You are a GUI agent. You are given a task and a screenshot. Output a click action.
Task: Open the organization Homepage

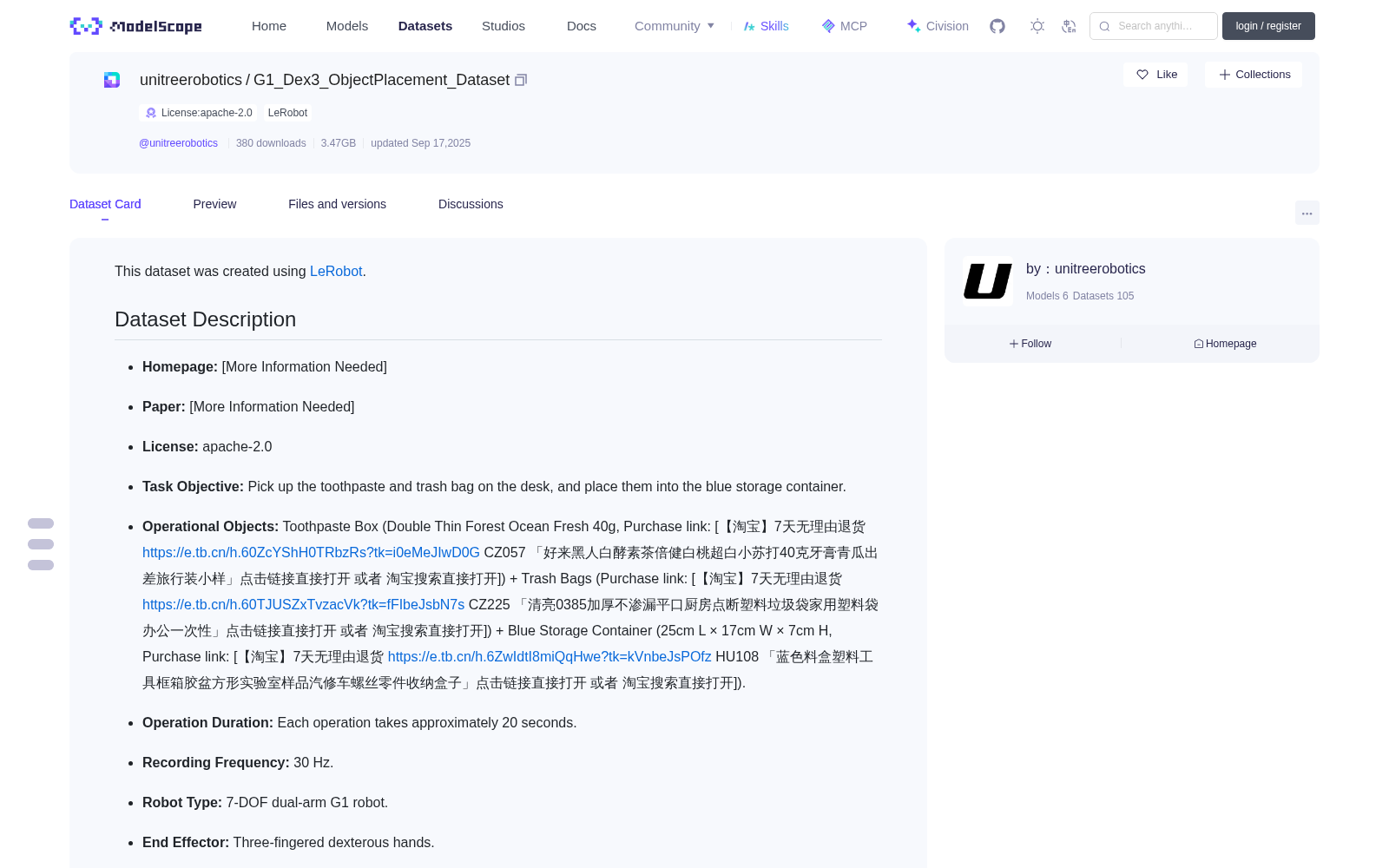[1225, 344]
